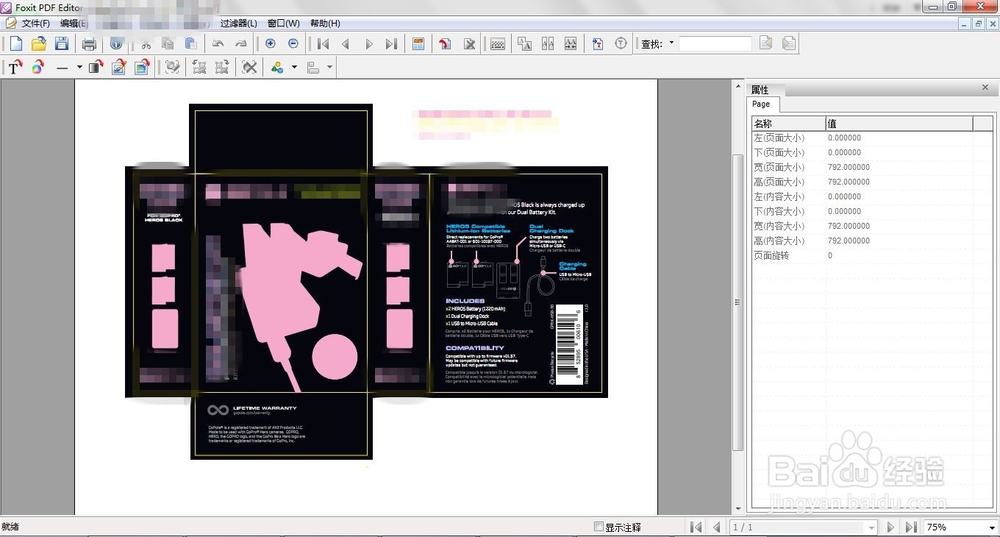Click the colored shapes arrange icon
This screenshot has height=537, width=1000.
pyautogui.click(x=277, y=67)
